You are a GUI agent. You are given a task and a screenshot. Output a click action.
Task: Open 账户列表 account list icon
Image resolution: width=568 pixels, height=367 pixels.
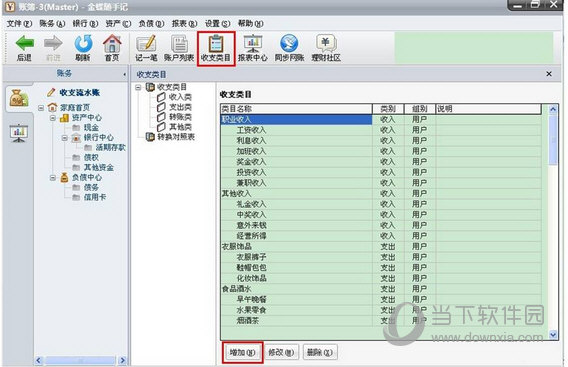point(179,43)
